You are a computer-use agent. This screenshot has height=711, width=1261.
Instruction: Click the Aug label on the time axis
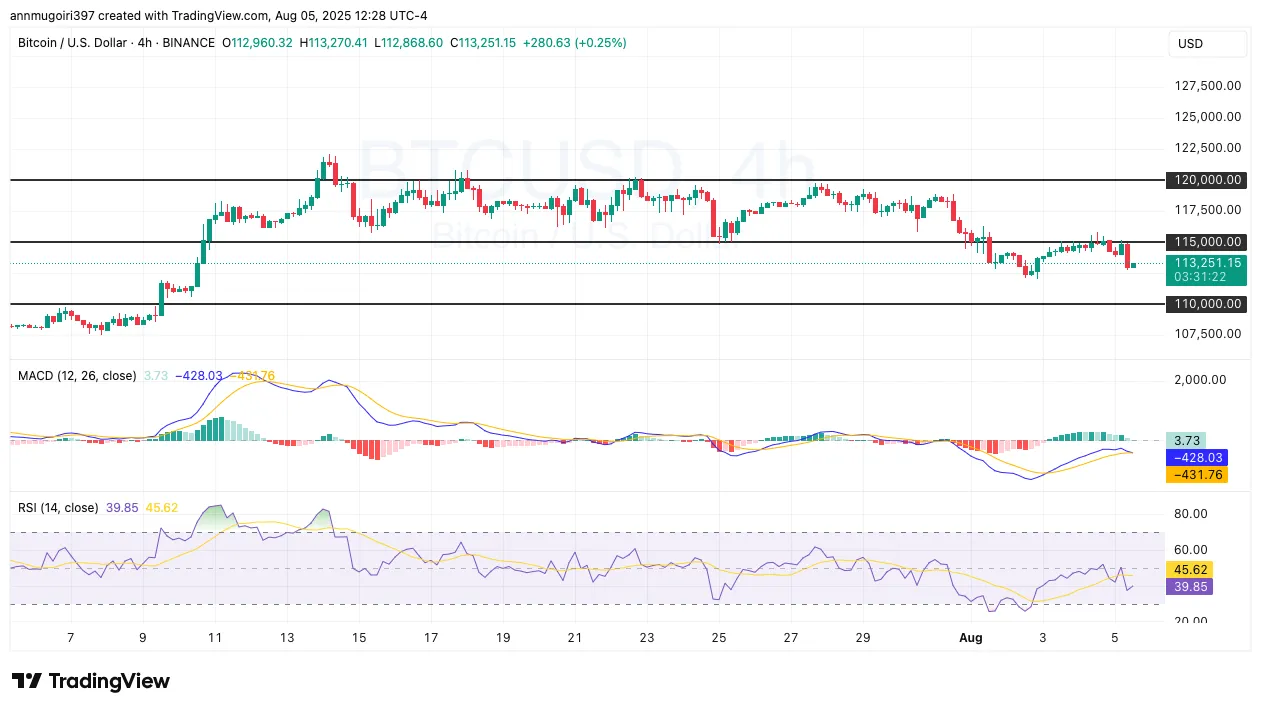point(970,637)
